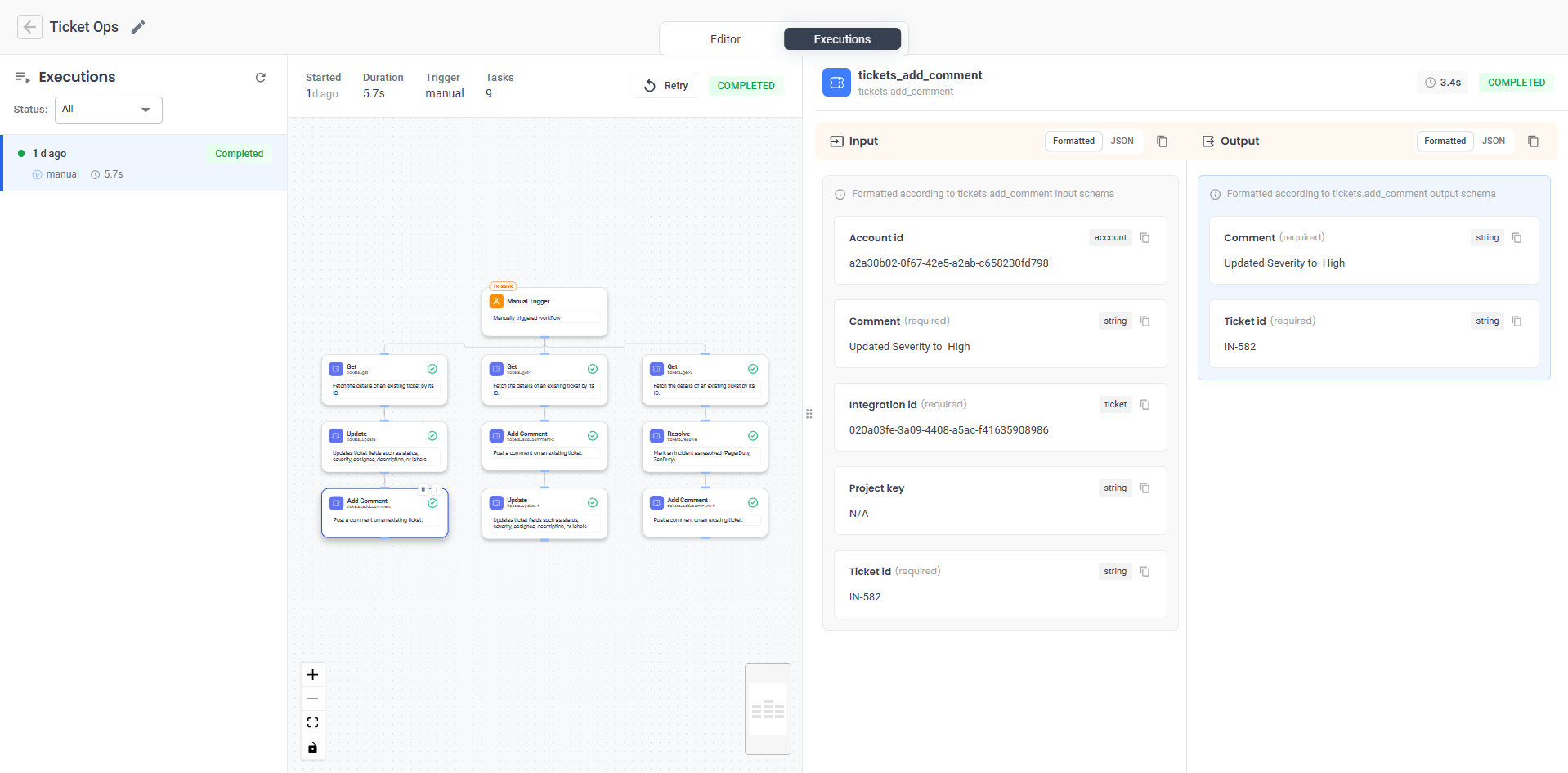This screenshot has width=1568, height=773.
Task: Select the Executions tab
Action: [841, 38]
